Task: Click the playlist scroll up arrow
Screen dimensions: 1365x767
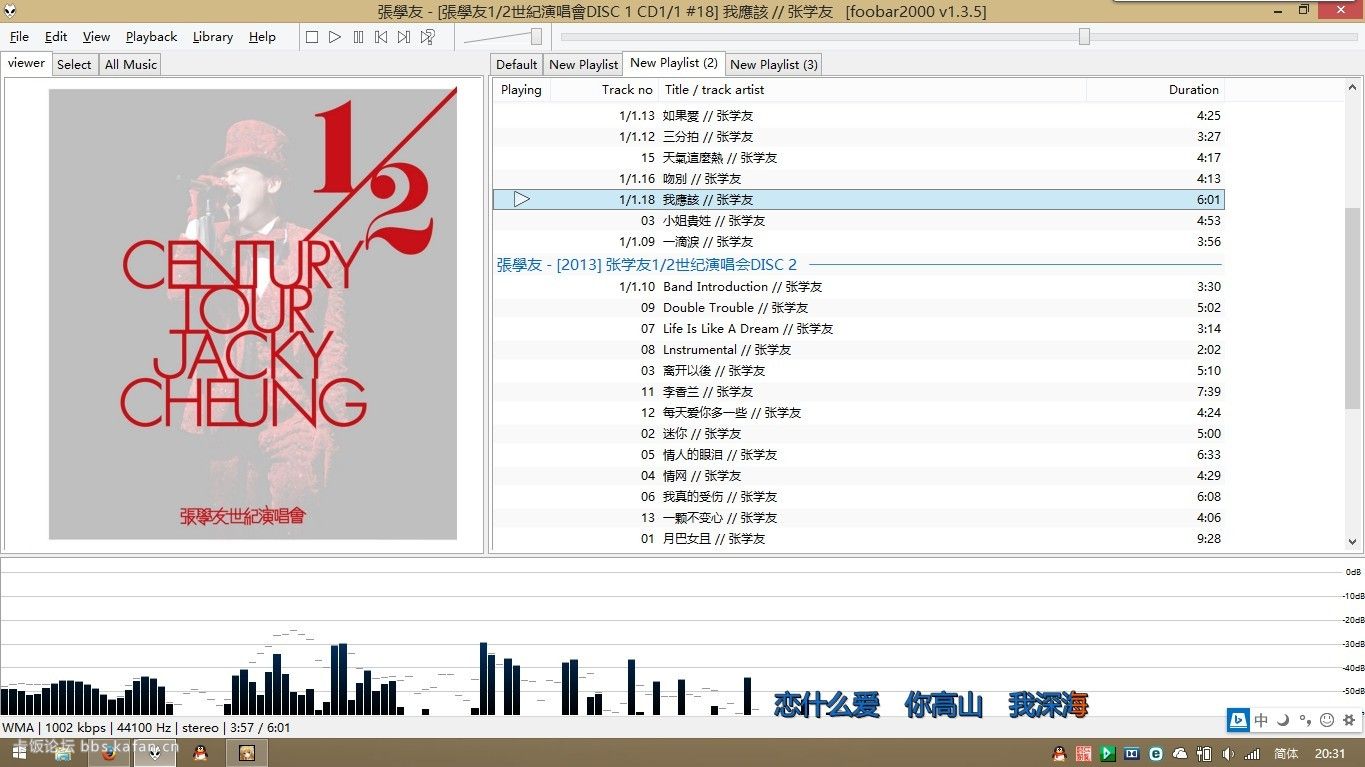Action: tap(1353, 88)
